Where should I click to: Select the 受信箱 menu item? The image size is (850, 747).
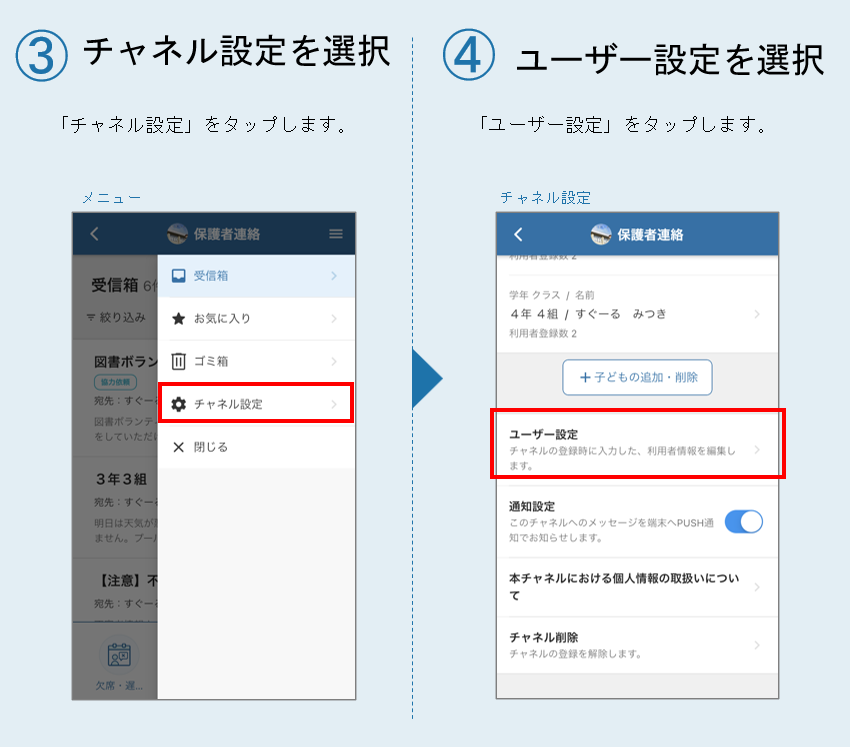click(256, 276)
